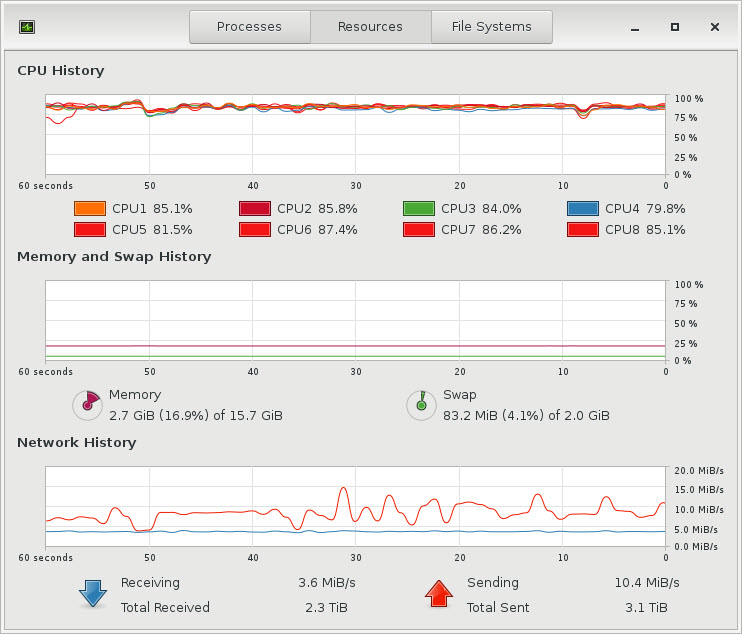This screenshot has height=634, width=742.
Task: Click the CPU History heading
Action: tap(61, 70)
